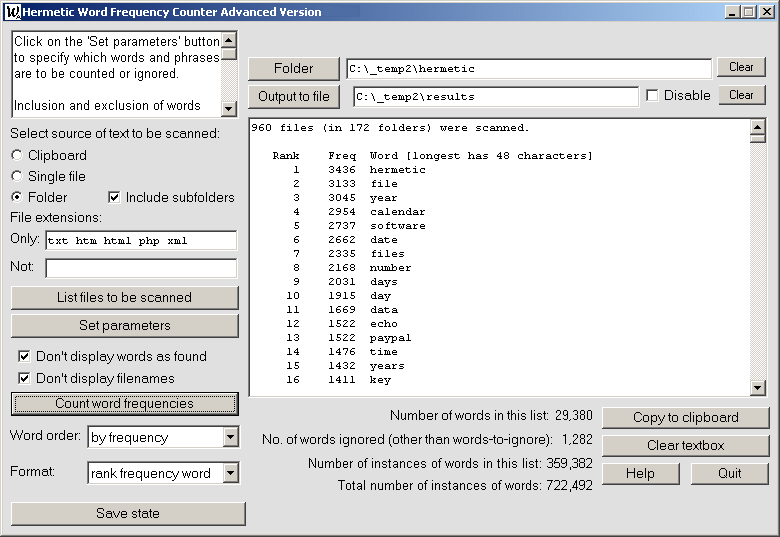Click the Clear textbox button
The image size is (780, 537).
pyautogui.click(x=685, y=445)
